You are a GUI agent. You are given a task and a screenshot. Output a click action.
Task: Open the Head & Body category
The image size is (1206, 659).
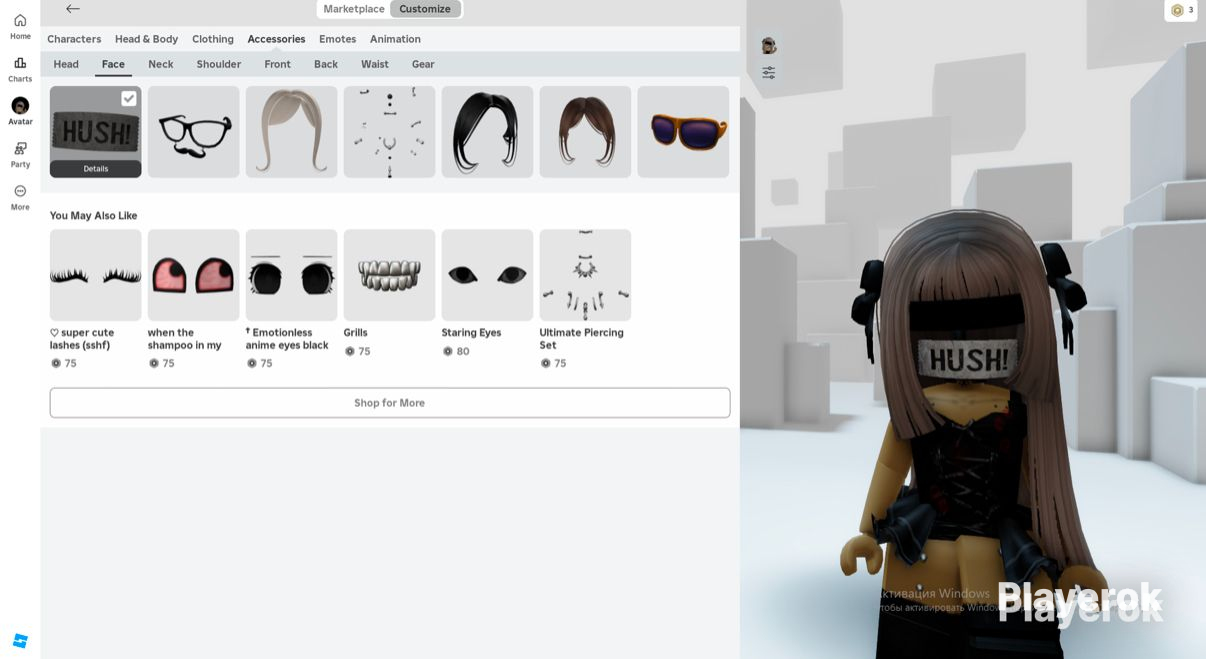point(146,39)
